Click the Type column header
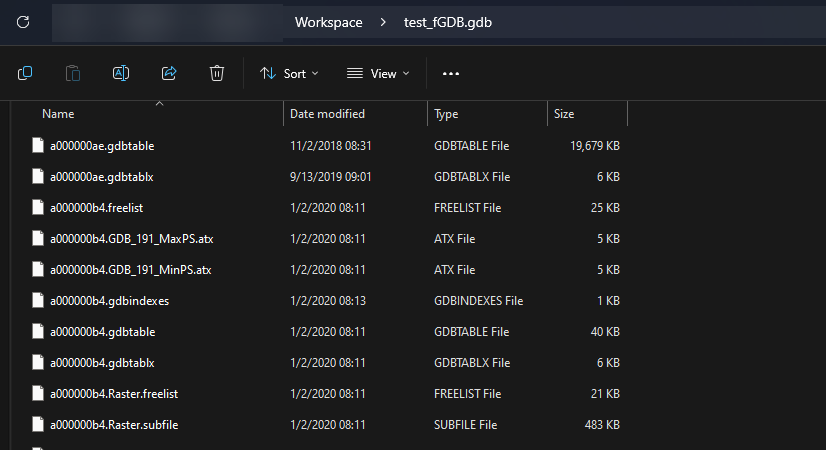 click(x=446, y=114)
